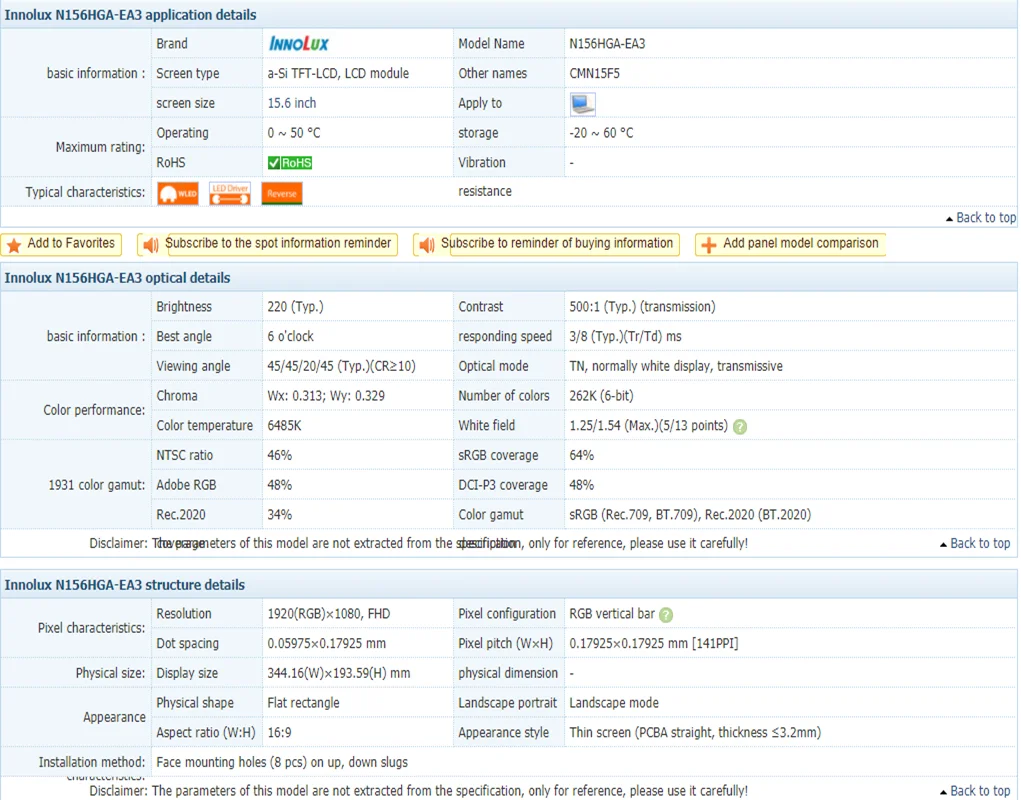Click white field 1.25/1.54 (Max.) value
The height and width of the screenshot is (800, 1021).
tap(649, 426)
